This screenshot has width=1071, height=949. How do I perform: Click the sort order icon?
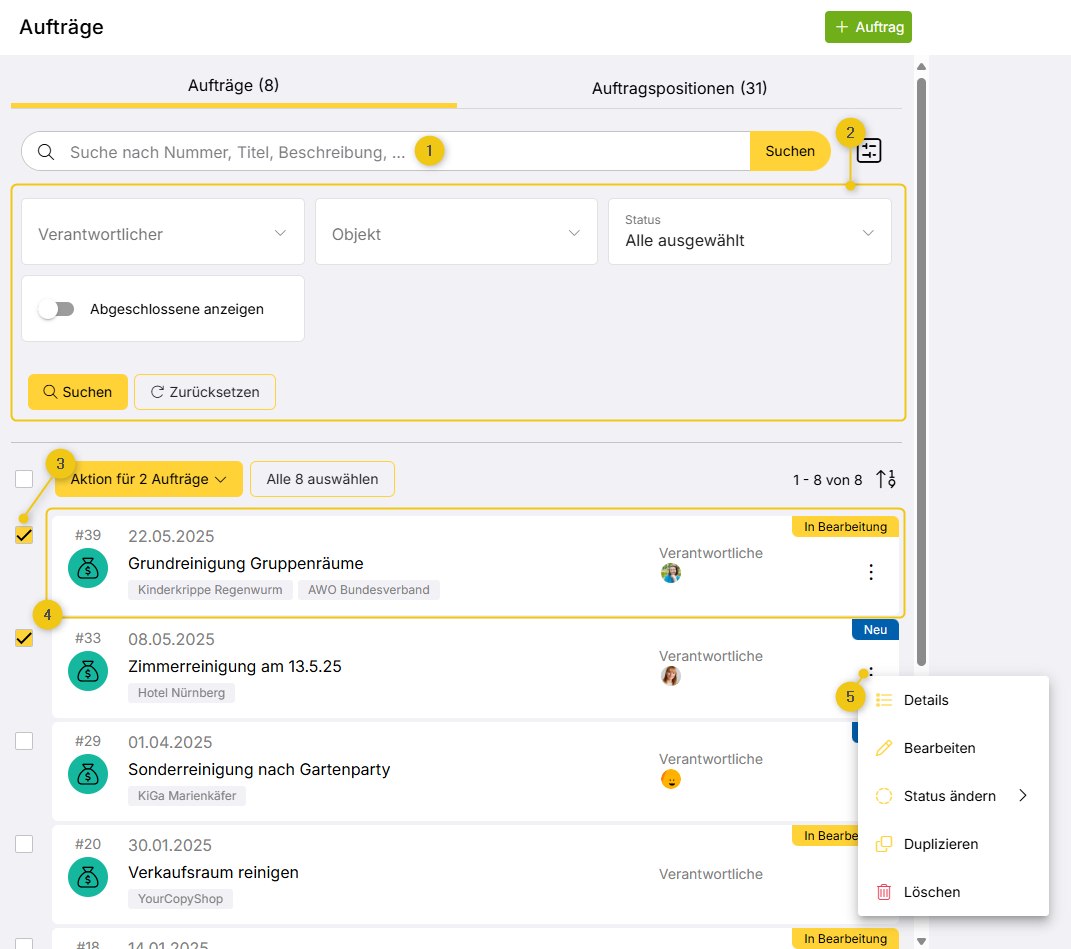(885, 479)
